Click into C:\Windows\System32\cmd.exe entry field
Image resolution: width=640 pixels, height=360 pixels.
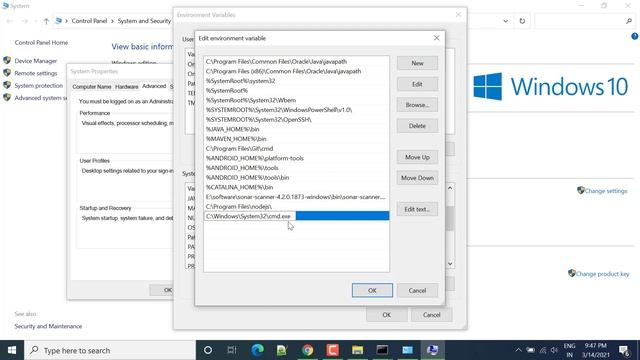[x=249, y=216]
